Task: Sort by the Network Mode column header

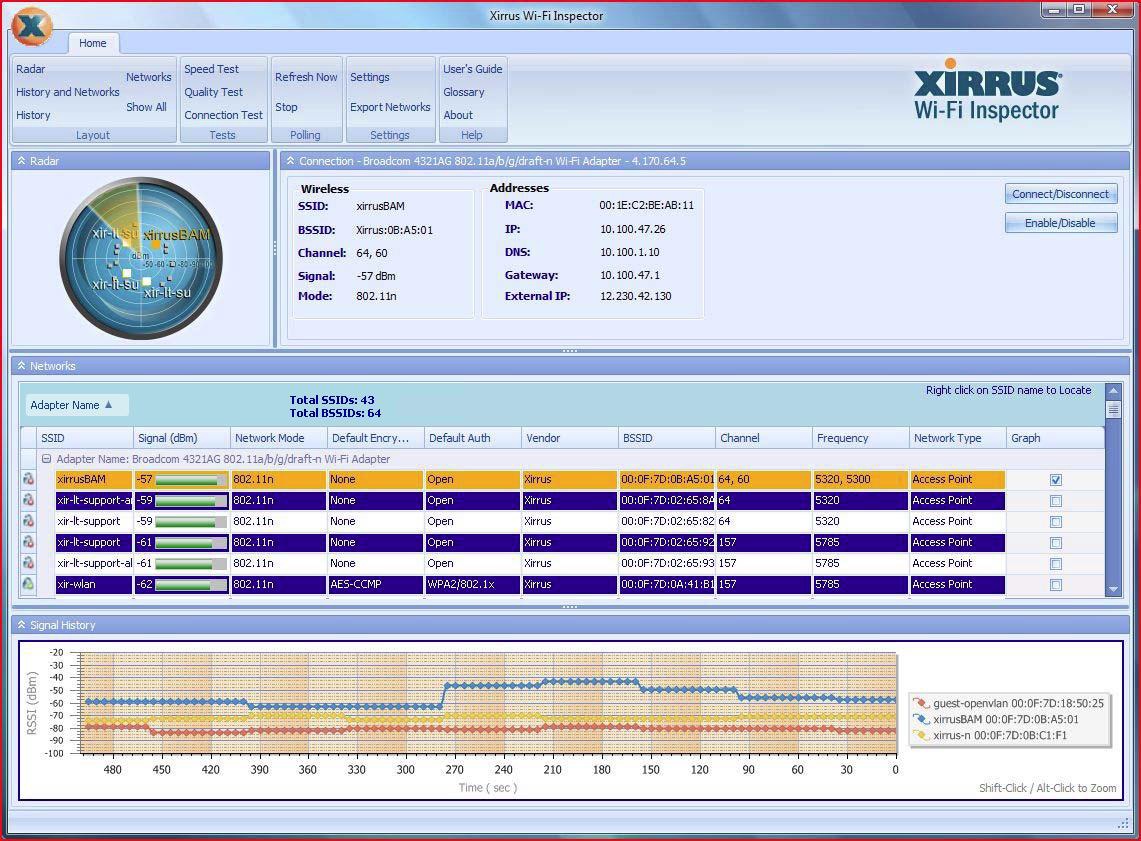Action: point(279,438)
